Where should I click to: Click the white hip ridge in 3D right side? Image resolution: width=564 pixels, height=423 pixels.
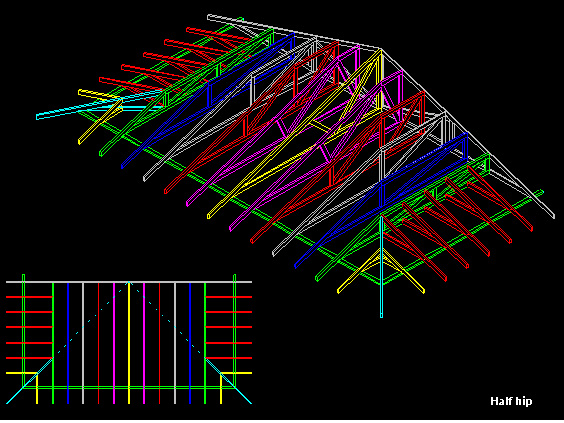[468, 132]
